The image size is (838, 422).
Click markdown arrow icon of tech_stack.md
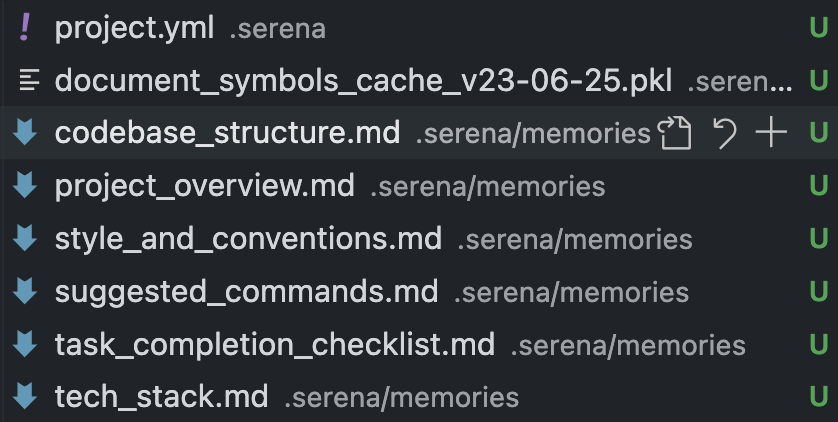pyautogui.click(x=26, y=397)
